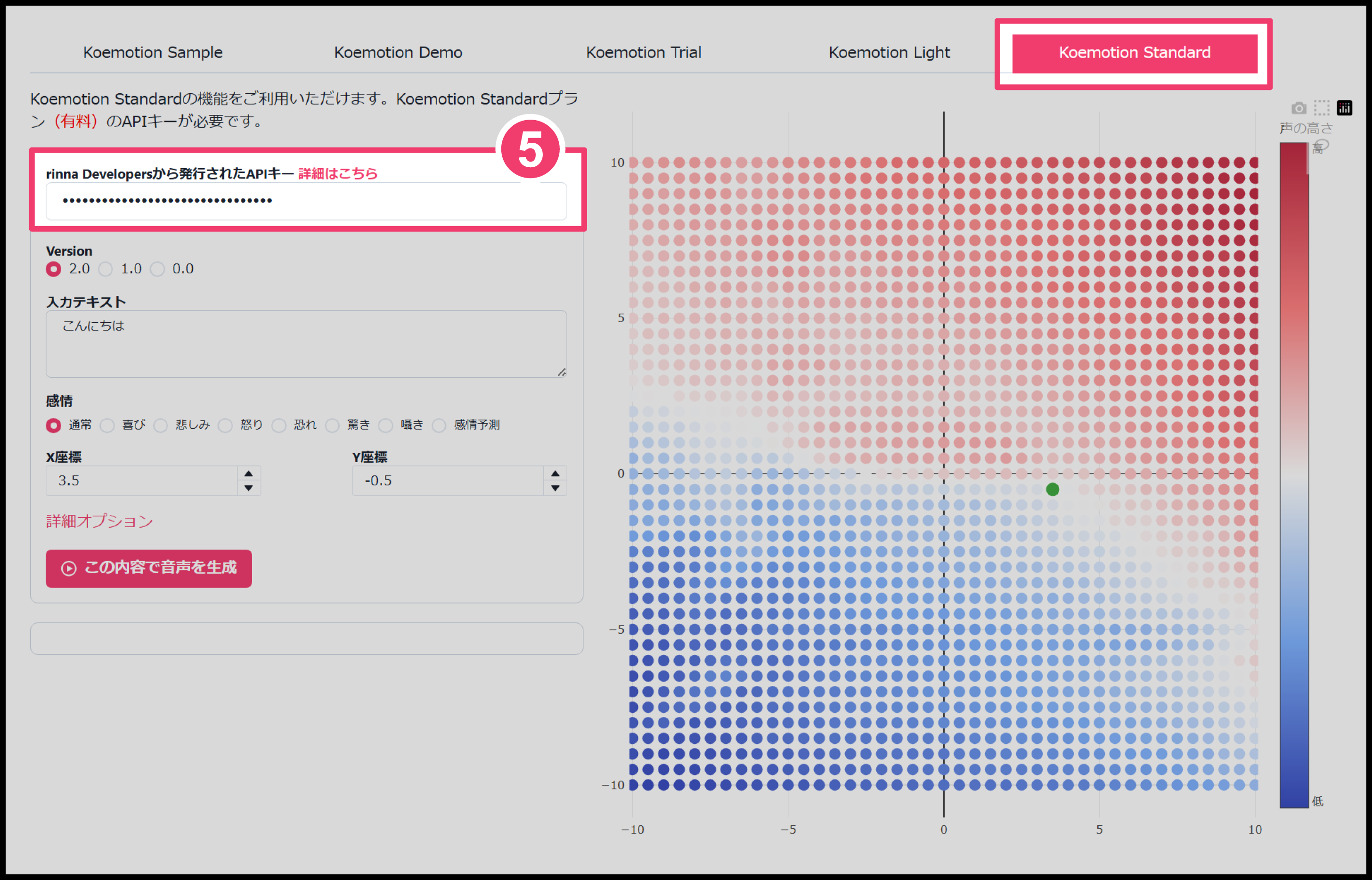Click the 低 label below colorbar
This screenshot has height=880, width=1372.
pyautogui.click(x=1318, y=801)
